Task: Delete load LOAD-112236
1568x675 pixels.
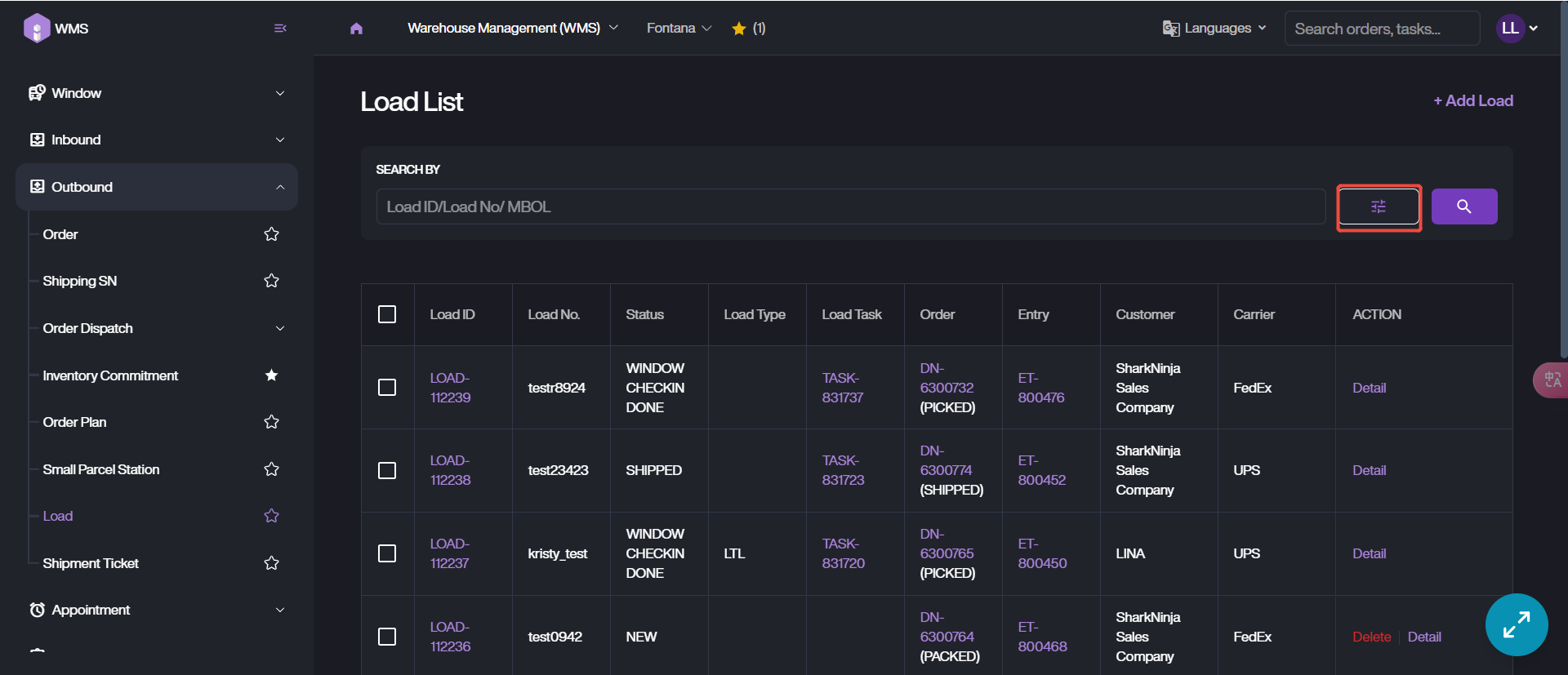Action: pyautogui.click(x=1371, y=637)
